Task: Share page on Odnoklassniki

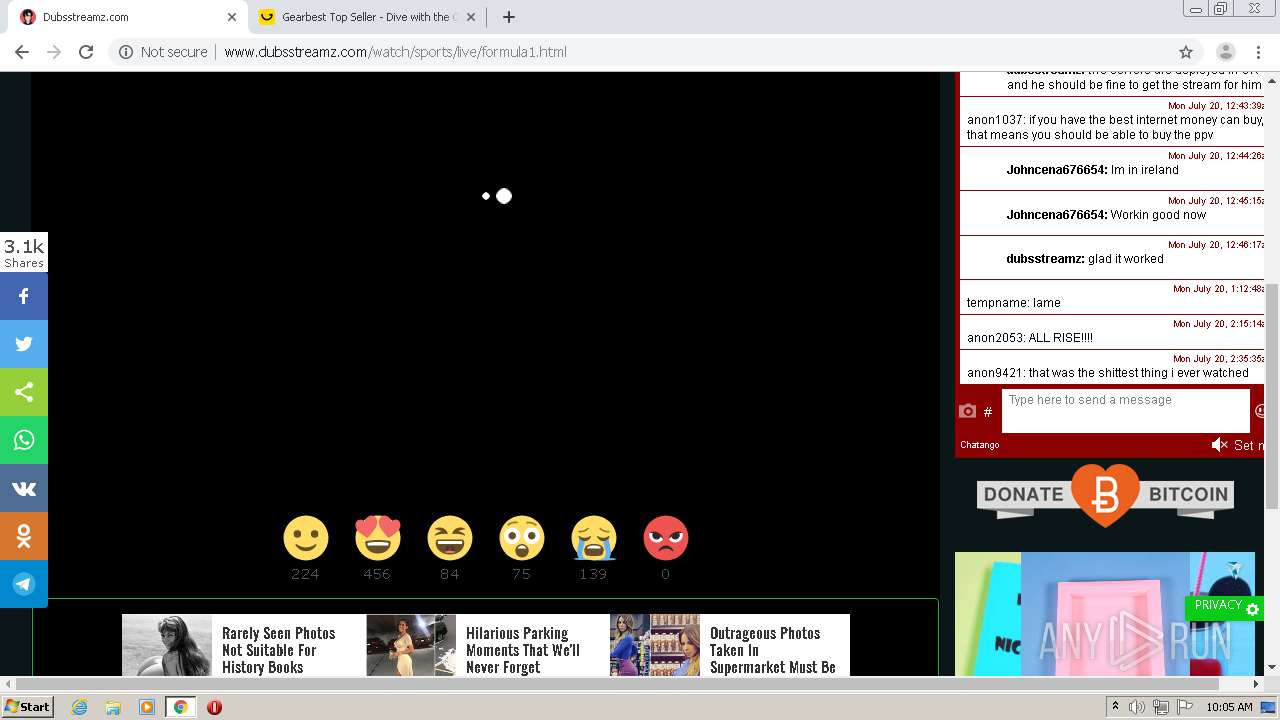Action: point(24,536)
